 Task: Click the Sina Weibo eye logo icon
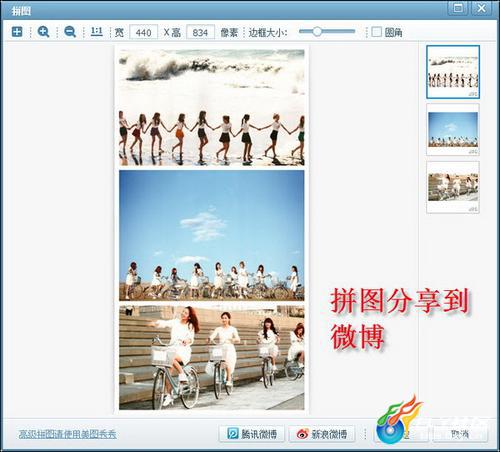[x=303, y=434]
